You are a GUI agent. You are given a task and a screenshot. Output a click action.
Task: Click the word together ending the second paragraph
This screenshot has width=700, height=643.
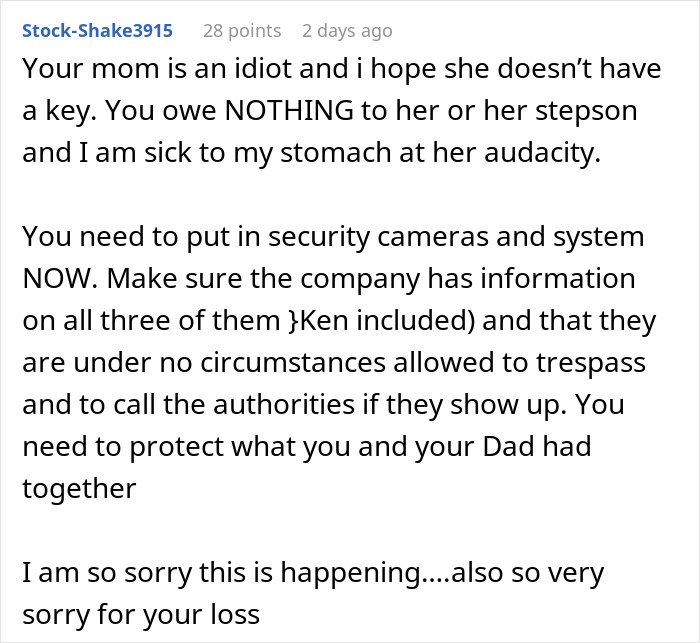click(79, 489)
